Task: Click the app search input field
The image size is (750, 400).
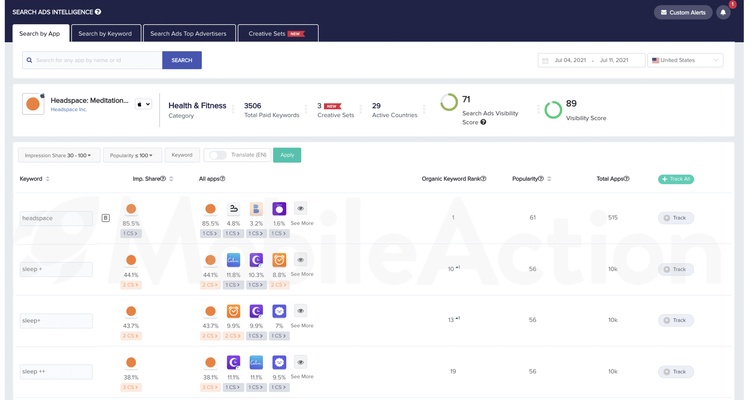Action: click(x=92, y=60)
